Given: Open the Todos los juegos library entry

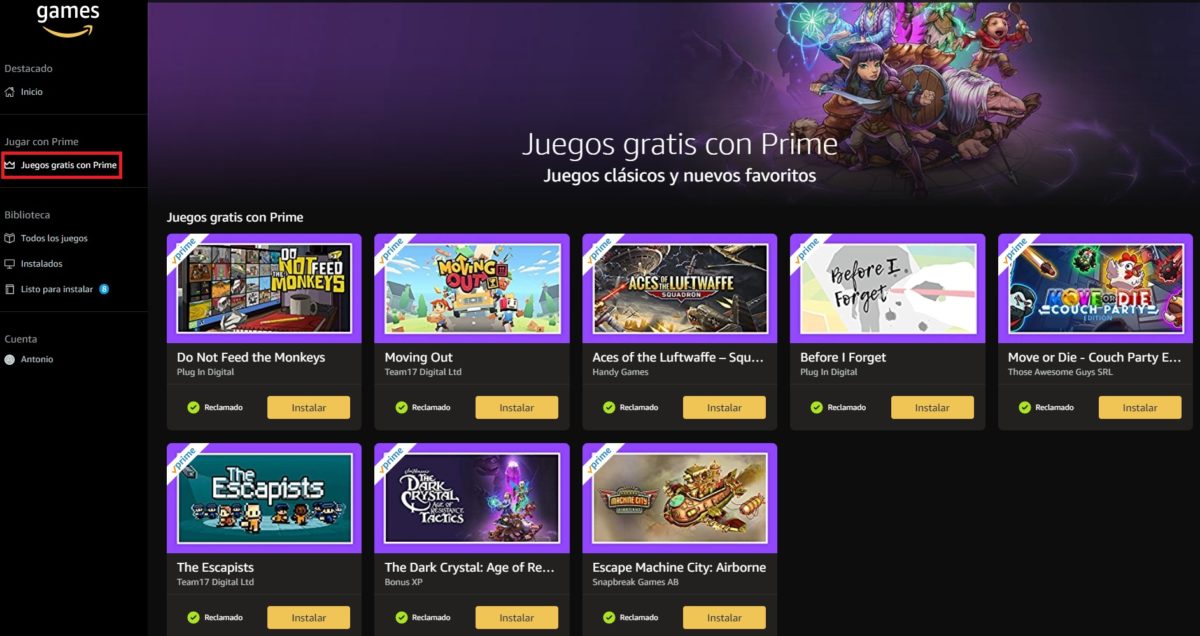Looking at the screenshot, I should [x=54, y=239].
